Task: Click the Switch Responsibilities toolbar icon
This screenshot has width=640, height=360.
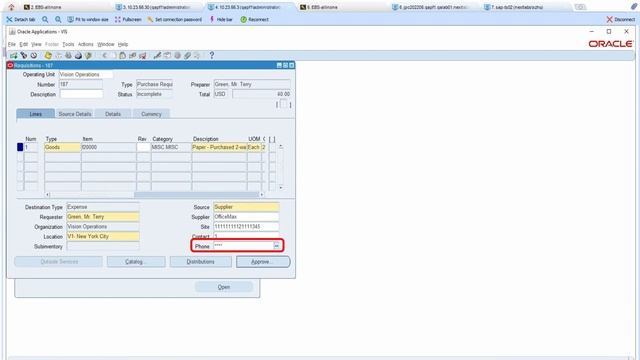Action: tap(68, 56)
